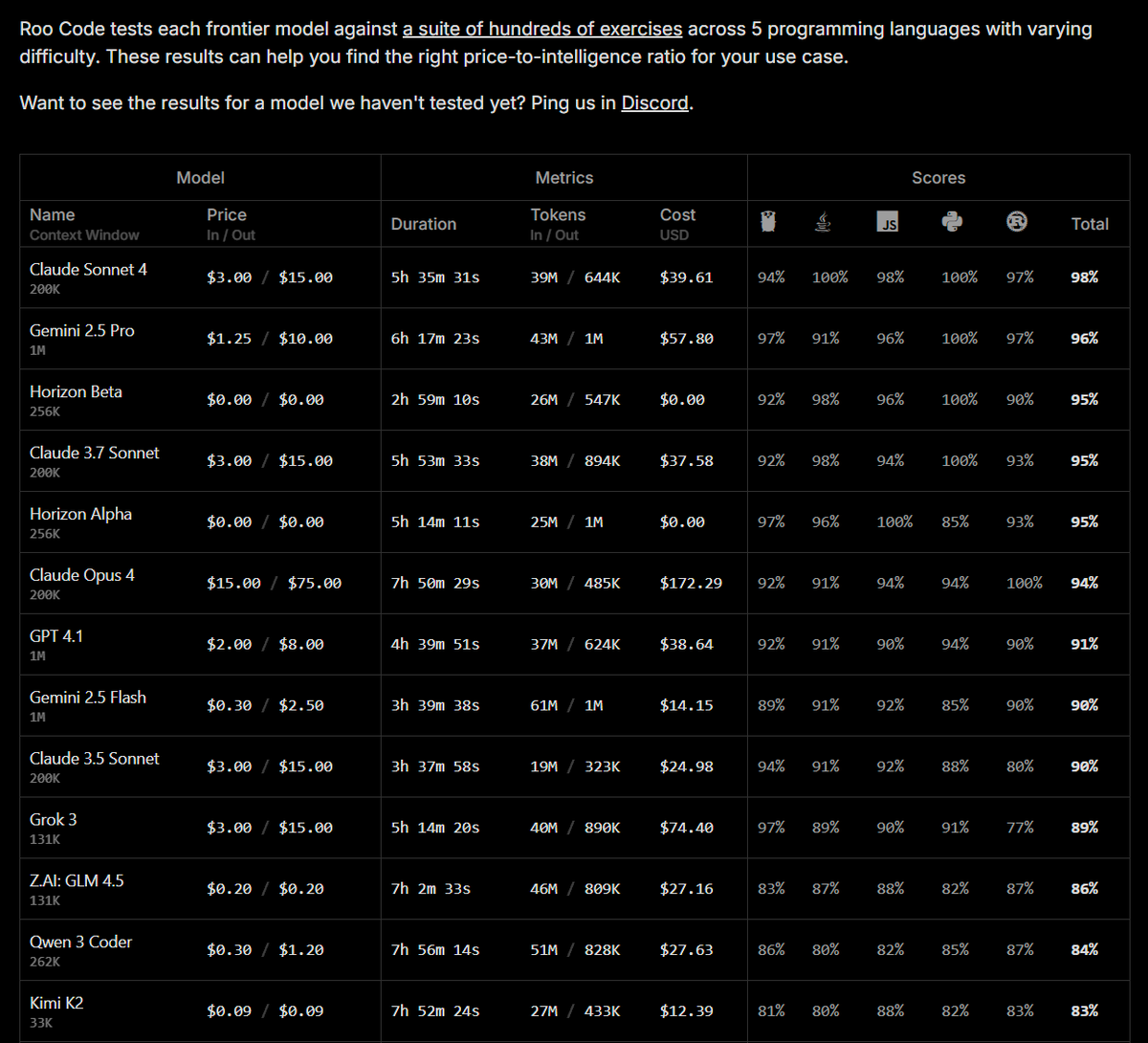Image resolution: width=1148 pixels, height=1043 pixels.
Task: Select the Claude Opus 4 model name
Action: 82,575
